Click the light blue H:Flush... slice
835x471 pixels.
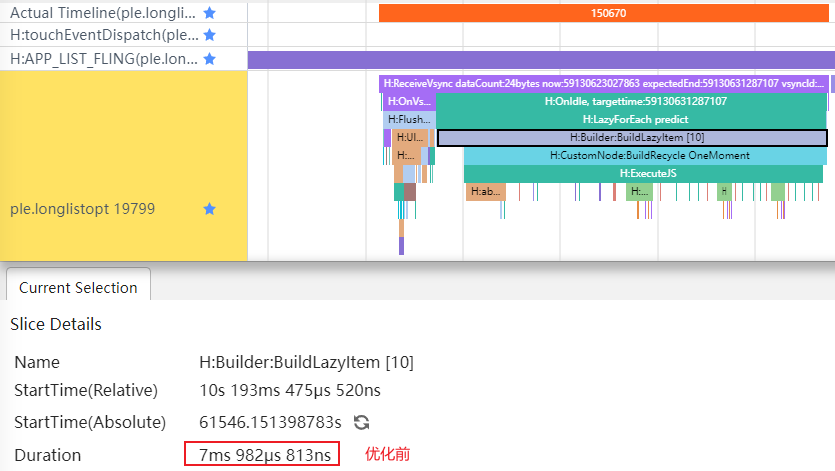(x=409, y=119)
